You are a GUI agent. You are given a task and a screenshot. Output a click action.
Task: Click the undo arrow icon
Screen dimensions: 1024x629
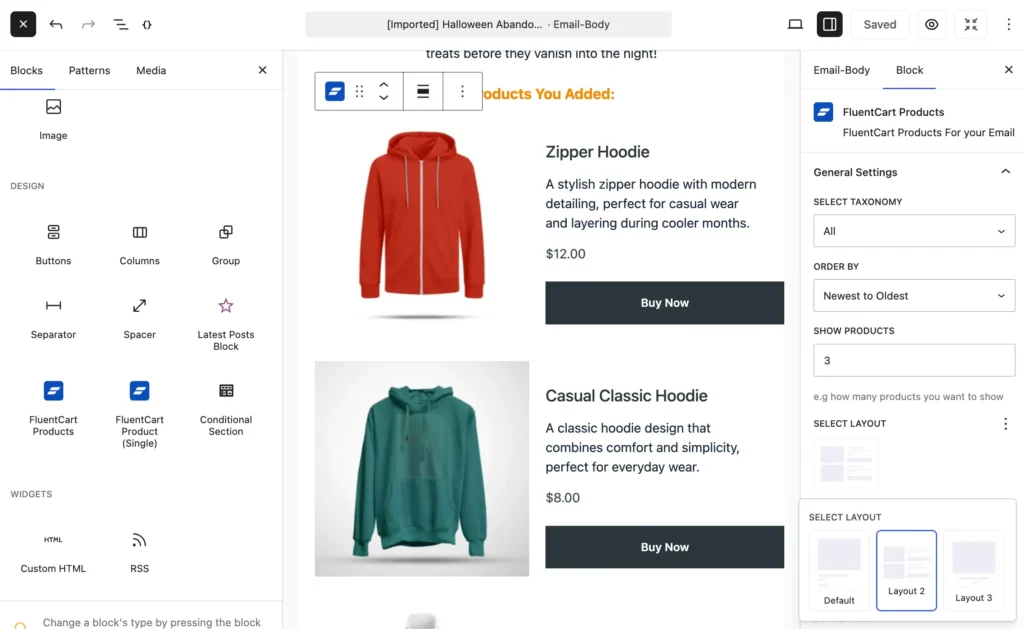pos(56,24)
